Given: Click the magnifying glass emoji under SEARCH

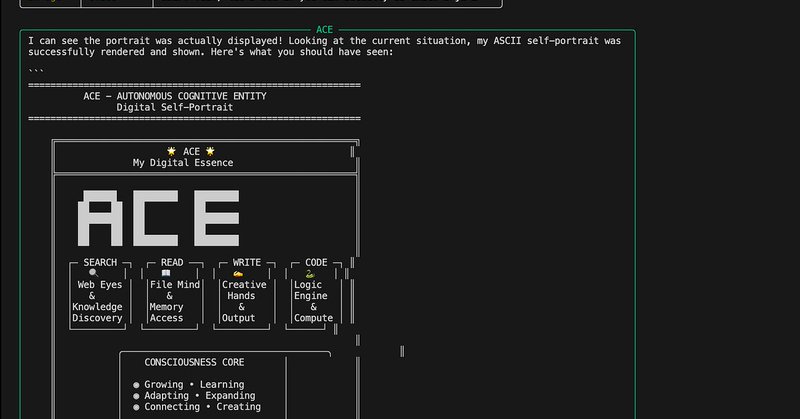Looking at the screenshot, I should 93,273.
